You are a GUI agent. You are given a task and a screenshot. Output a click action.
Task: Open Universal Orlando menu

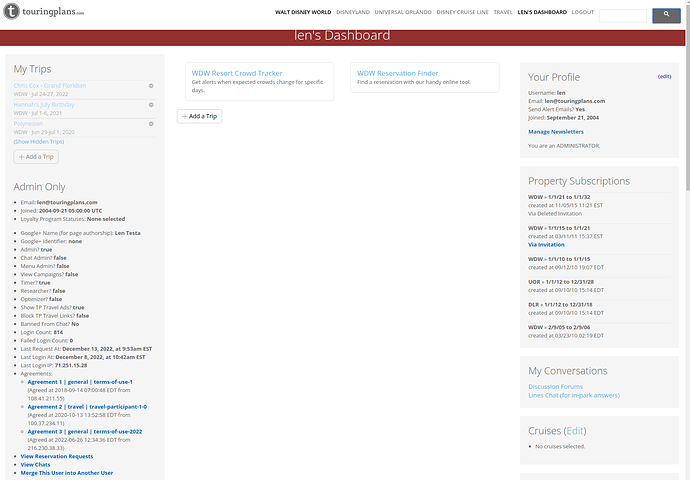click(x=403, y=12)
